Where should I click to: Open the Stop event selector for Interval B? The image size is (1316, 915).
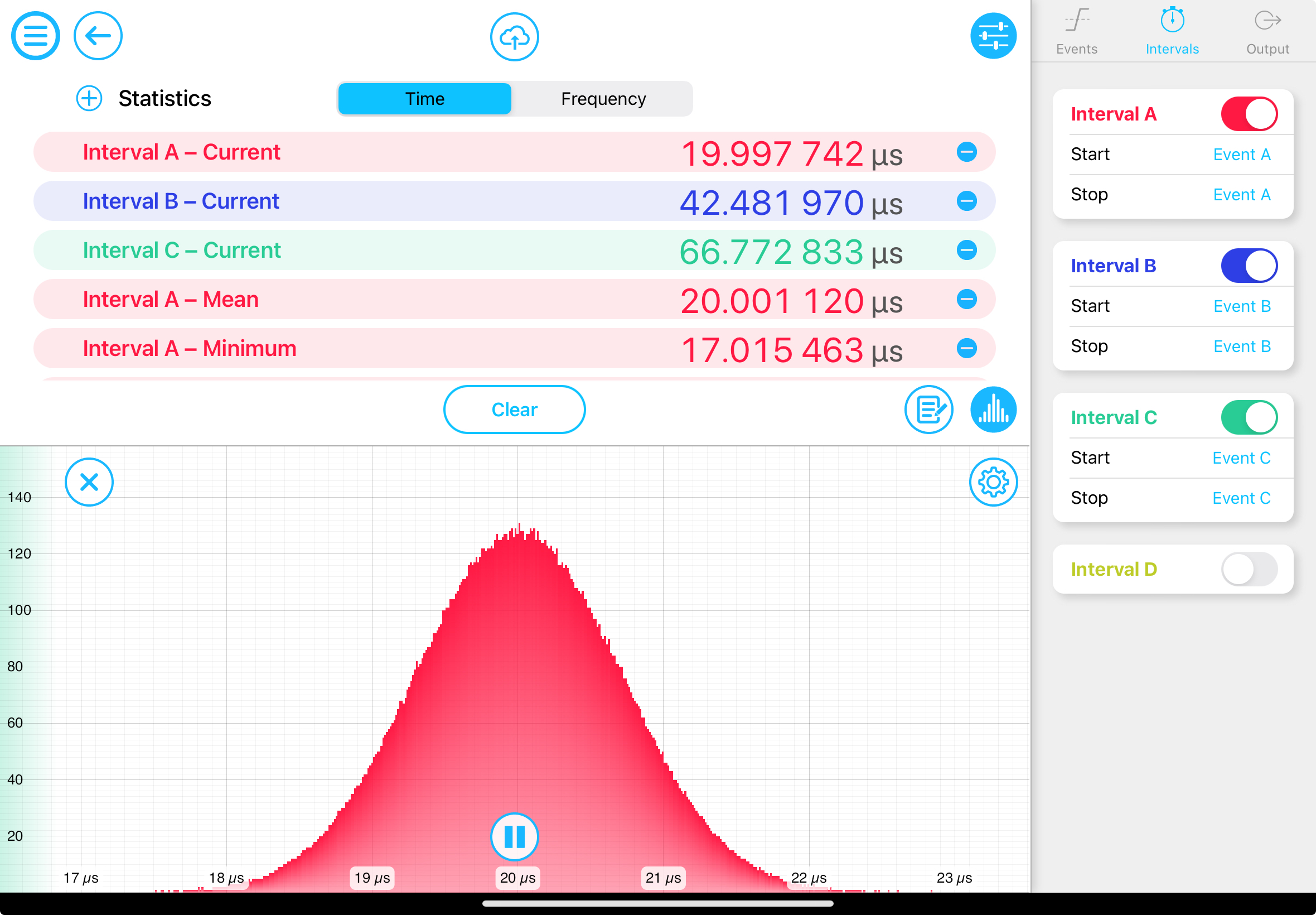coord(1241,346)
